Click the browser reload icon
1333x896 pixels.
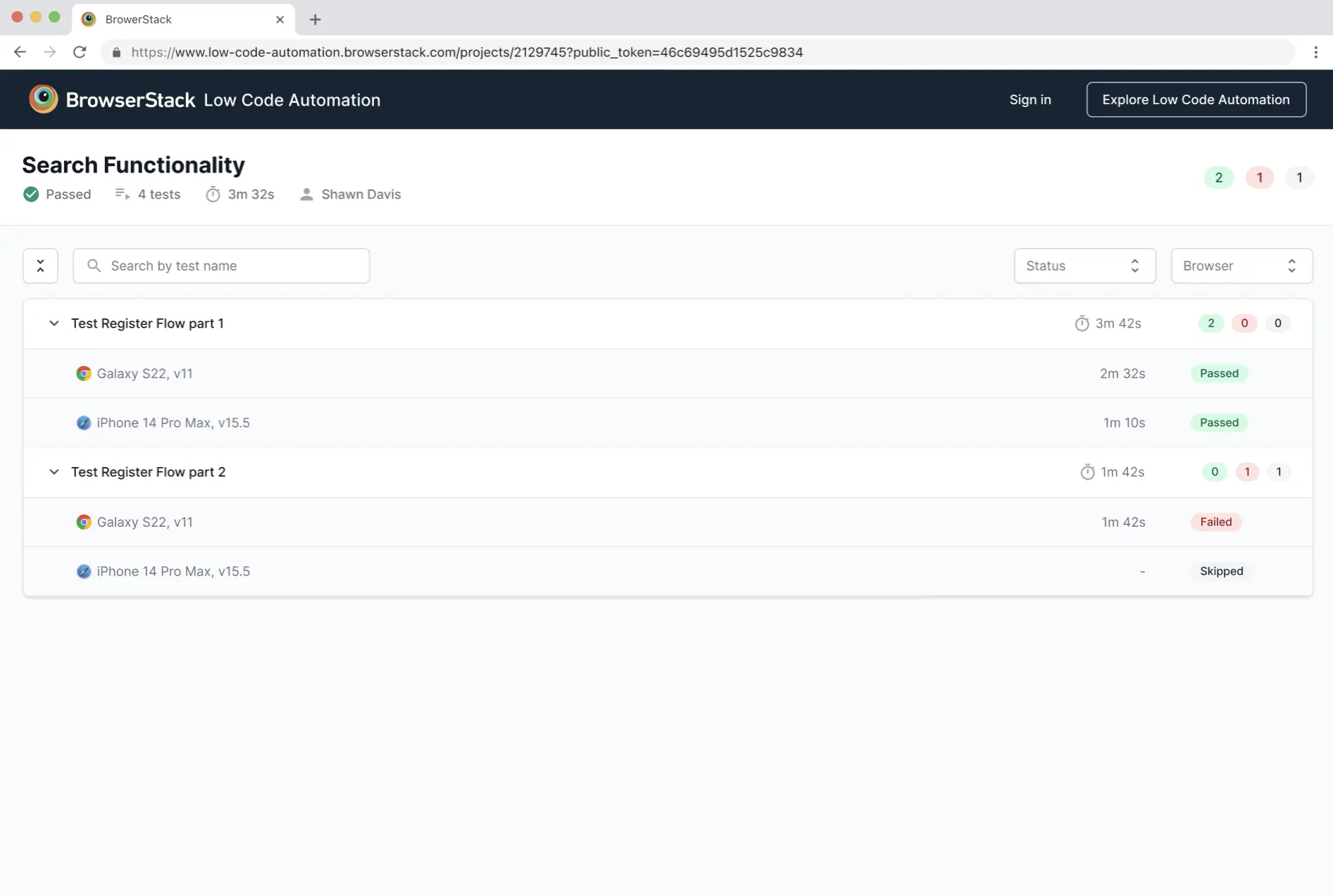80,52
